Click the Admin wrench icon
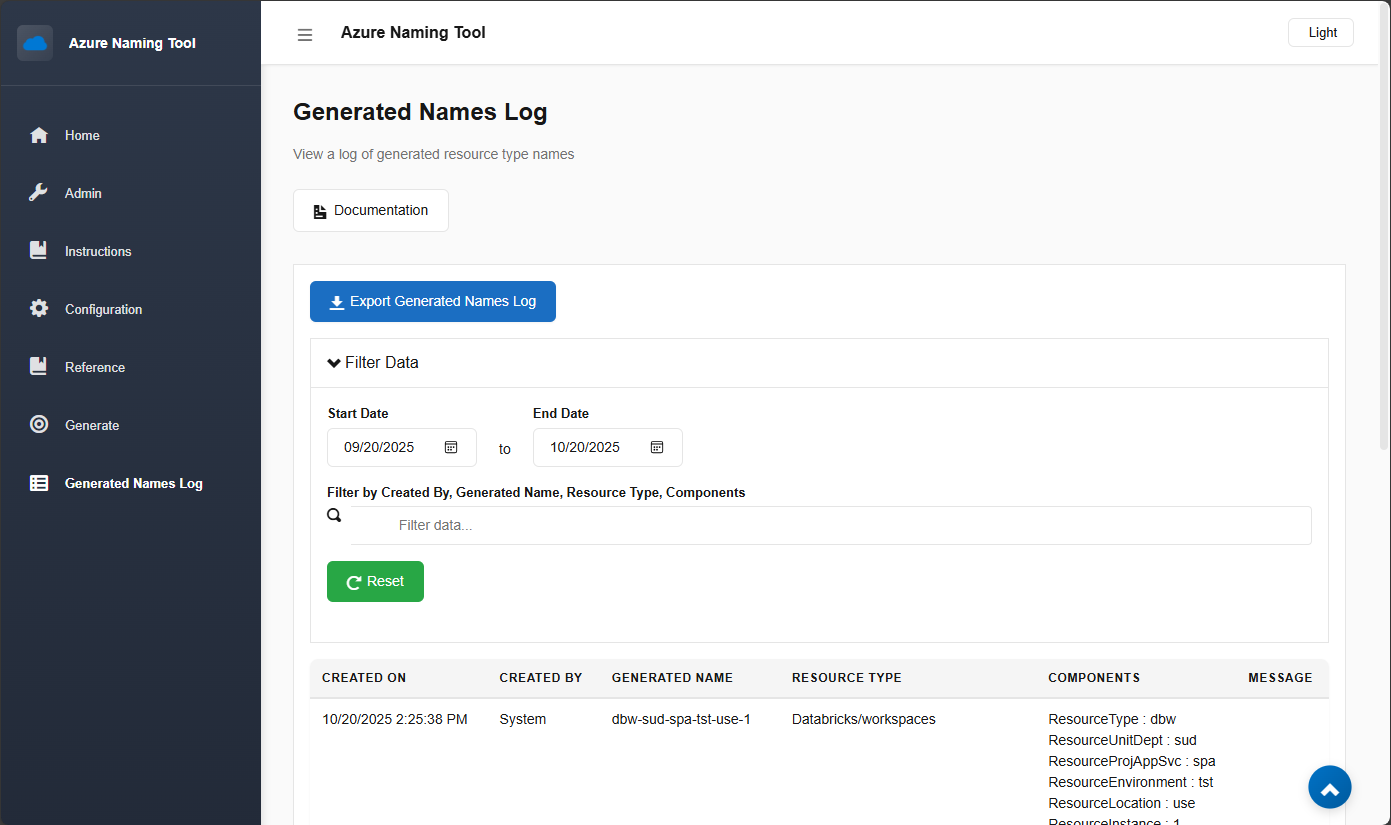 [x=39, y=193]
